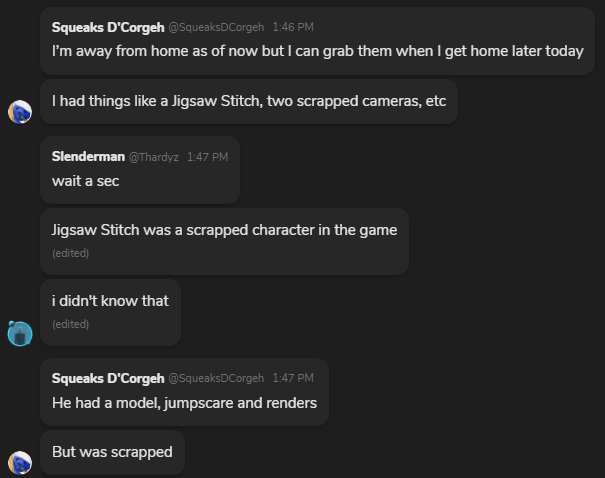Screen dimensions: 605x478
Task: Select the "He had a model, jumpscare and renders" message
Action: (184, 403)
